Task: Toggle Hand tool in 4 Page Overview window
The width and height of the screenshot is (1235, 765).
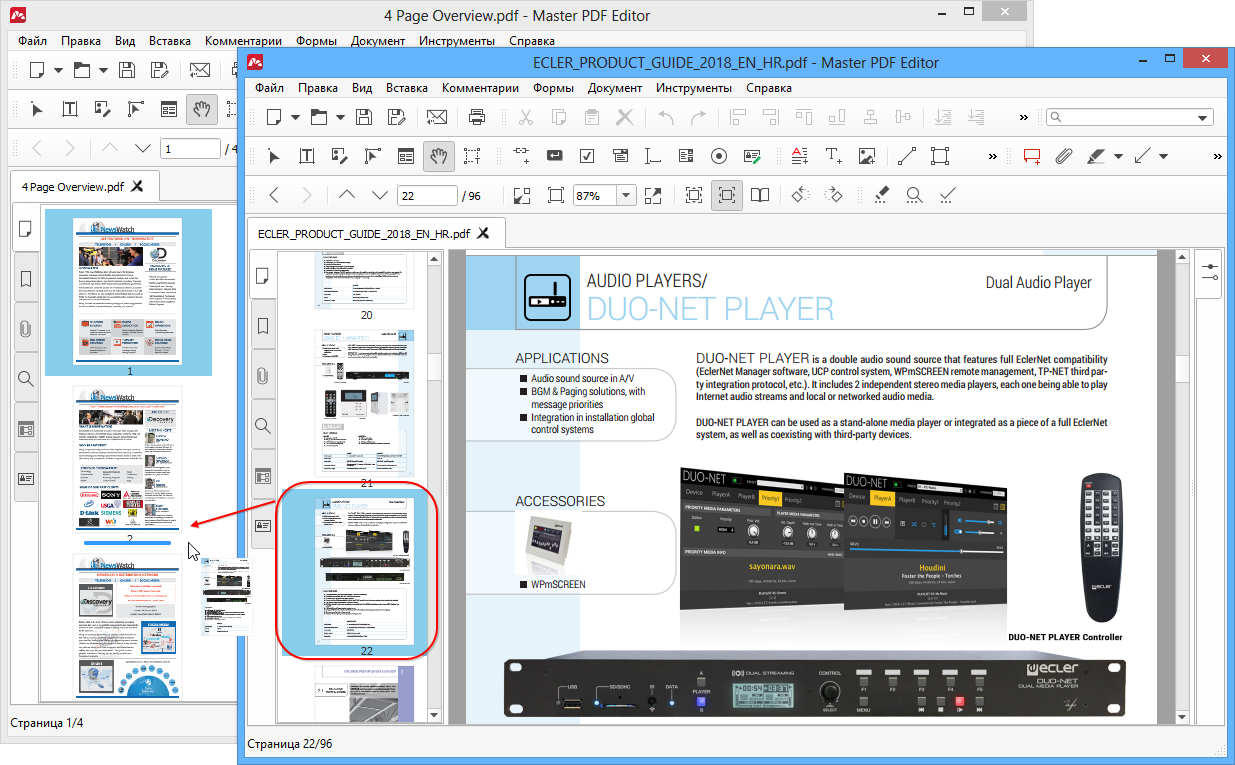Action: tap(202, 109)
